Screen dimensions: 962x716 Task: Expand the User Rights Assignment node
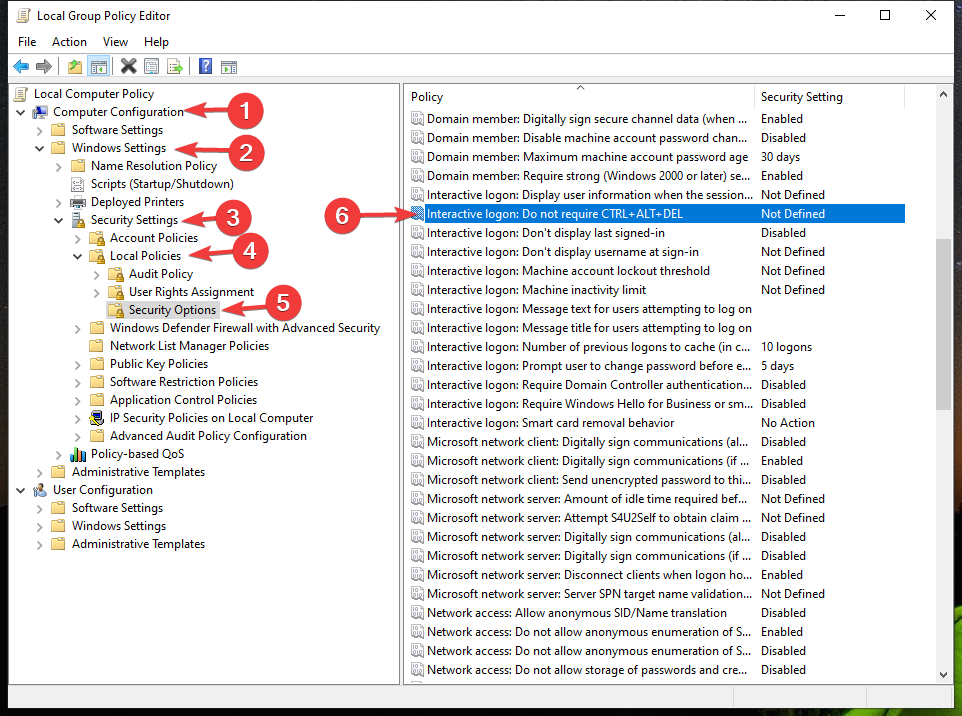(x=96, y=293)
